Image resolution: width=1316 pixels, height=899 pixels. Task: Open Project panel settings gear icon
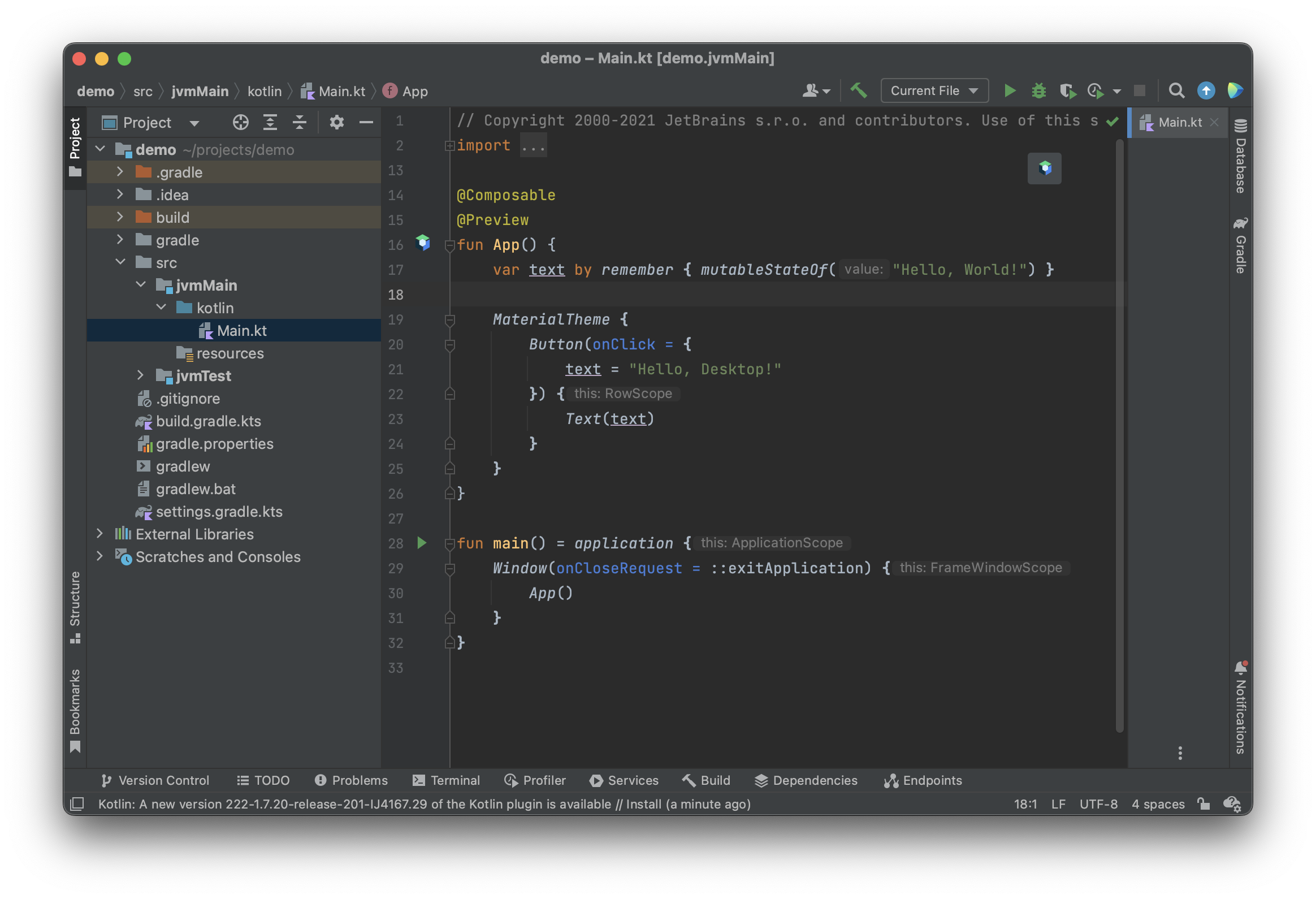(x=336, y=122)
